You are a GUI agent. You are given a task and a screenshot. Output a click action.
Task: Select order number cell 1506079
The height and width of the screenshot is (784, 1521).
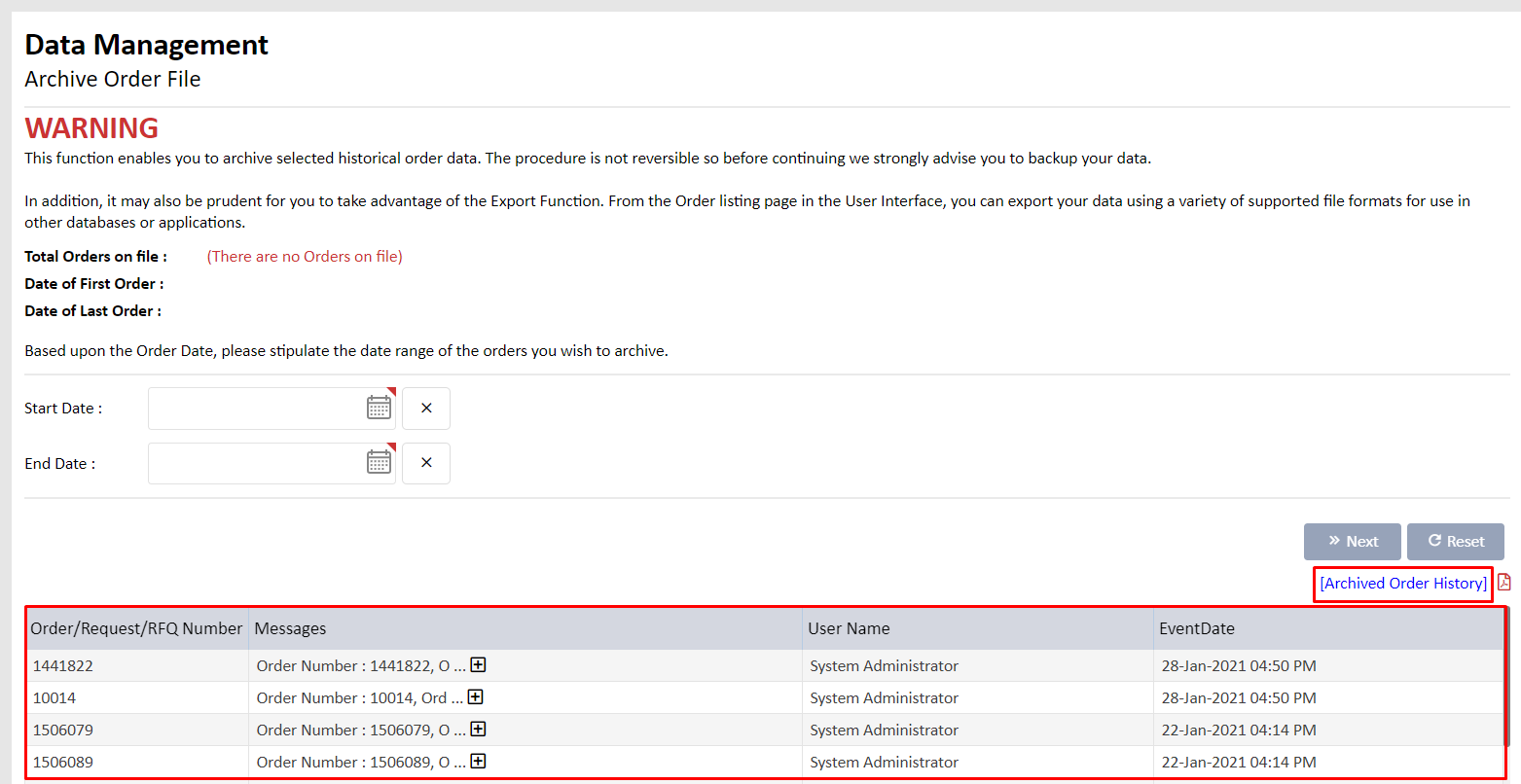(x=137, y=730)
